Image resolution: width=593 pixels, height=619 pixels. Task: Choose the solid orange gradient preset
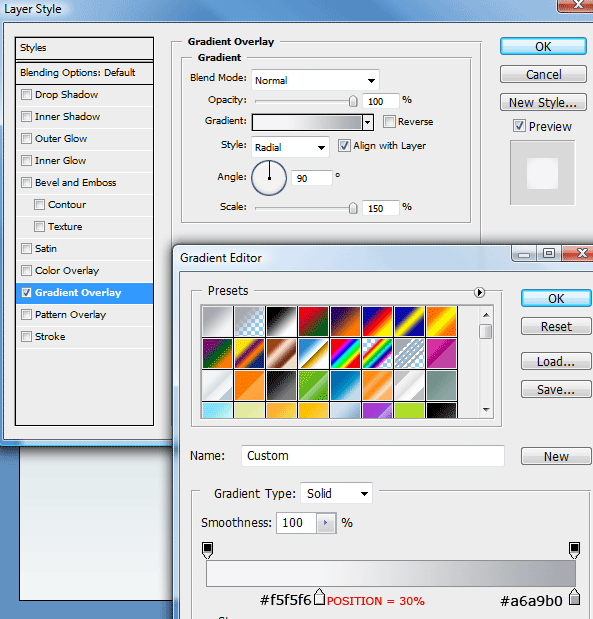(249, 385)
